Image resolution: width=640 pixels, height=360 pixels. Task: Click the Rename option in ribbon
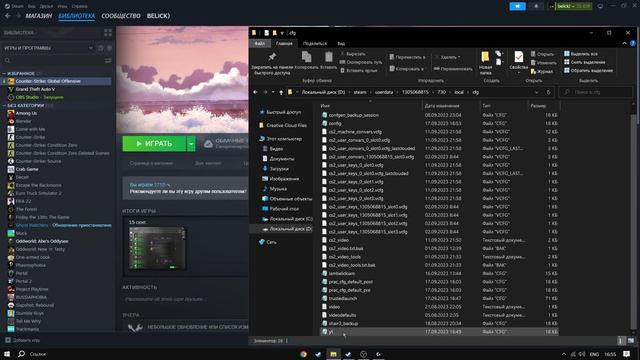tap(453, 69)
